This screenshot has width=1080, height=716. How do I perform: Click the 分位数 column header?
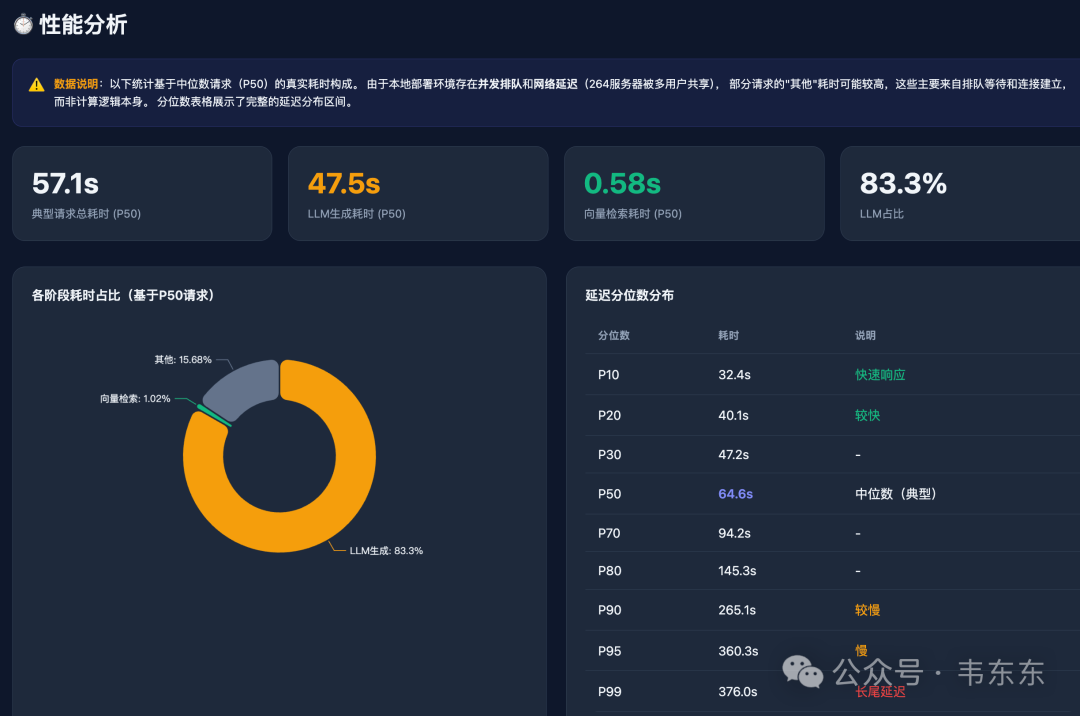pyautogui.click(x=614, y=336)
